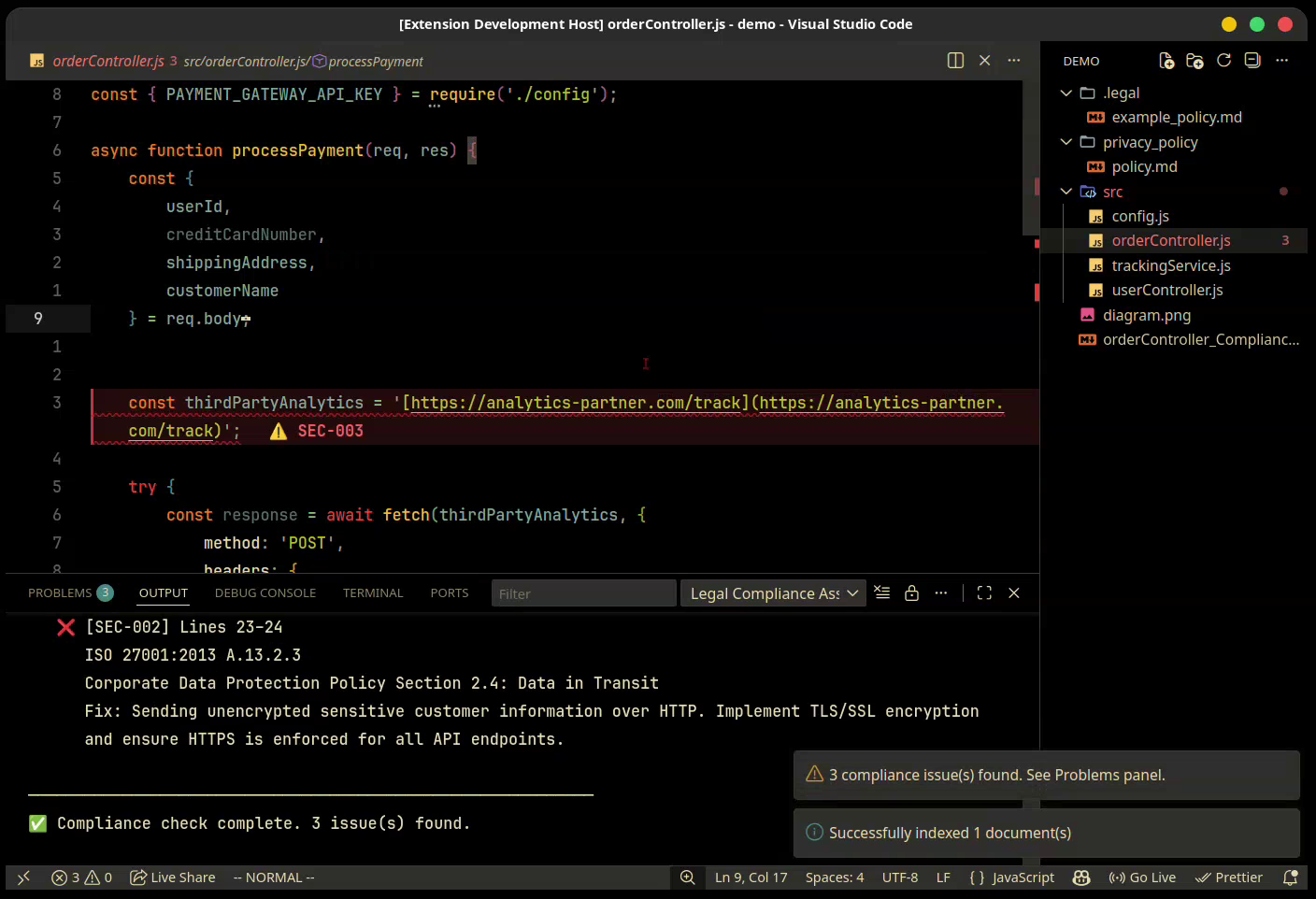Screen dimensions: 1316x899
Task: Collapse all folders in Explorer
Action: [x=1252, y=61]
